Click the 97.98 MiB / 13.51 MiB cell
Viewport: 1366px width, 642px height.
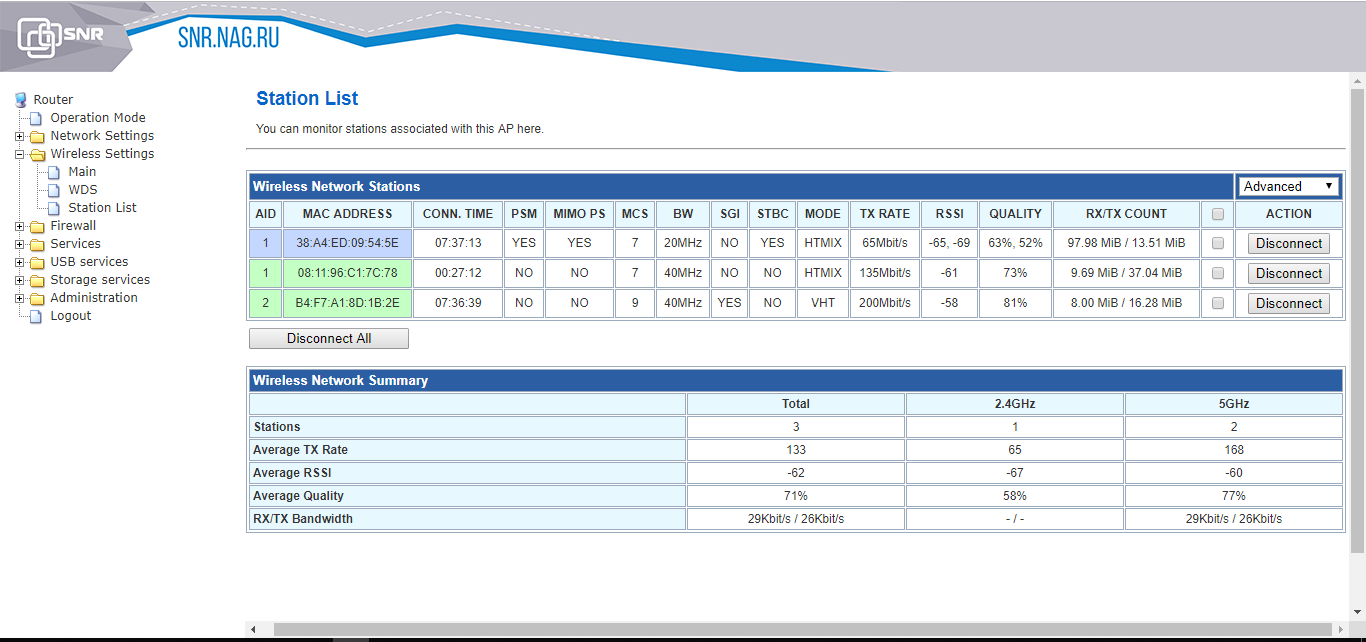tap(1126, 243)
